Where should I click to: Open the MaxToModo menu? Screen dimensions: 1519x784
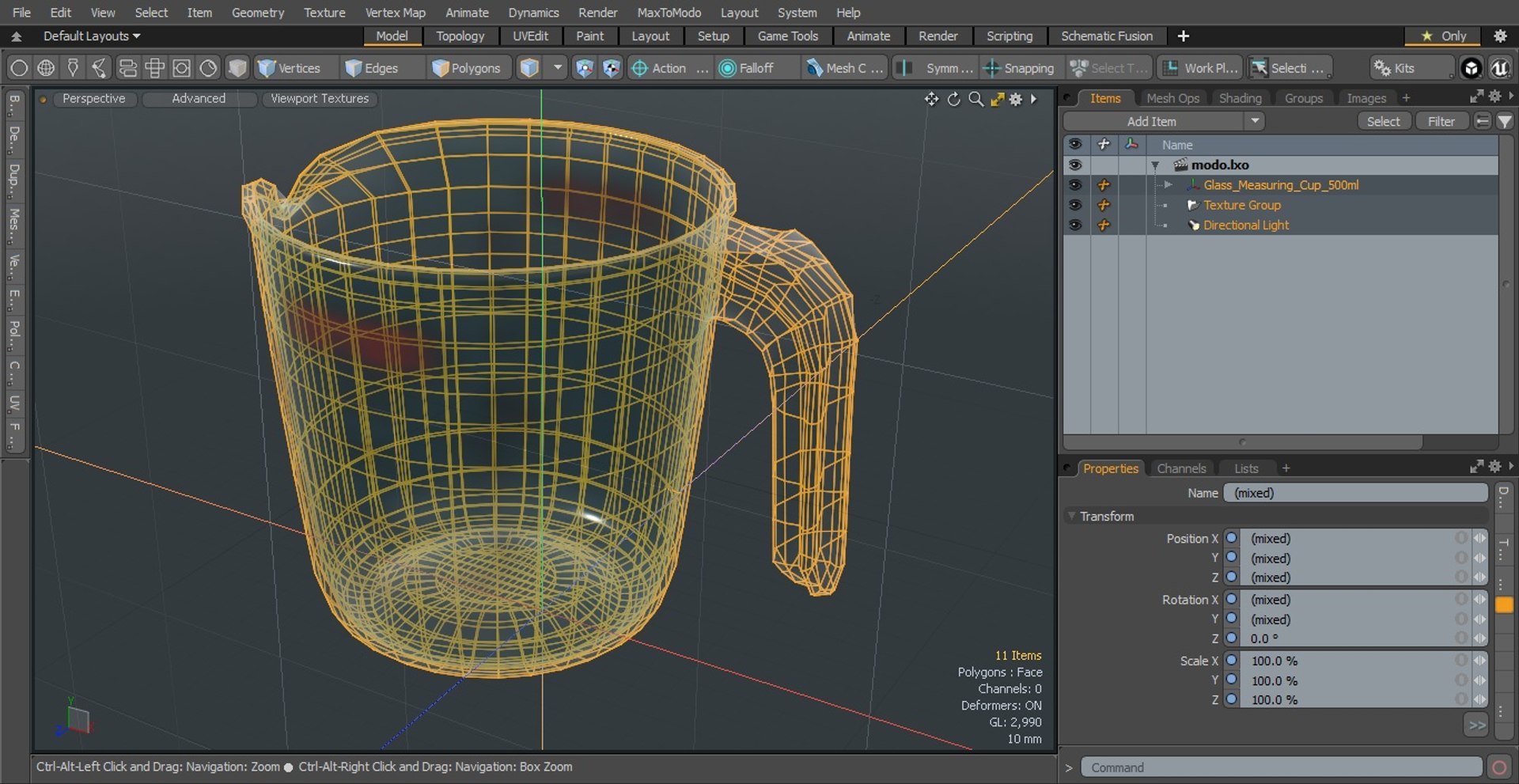(x=669, y=13)
